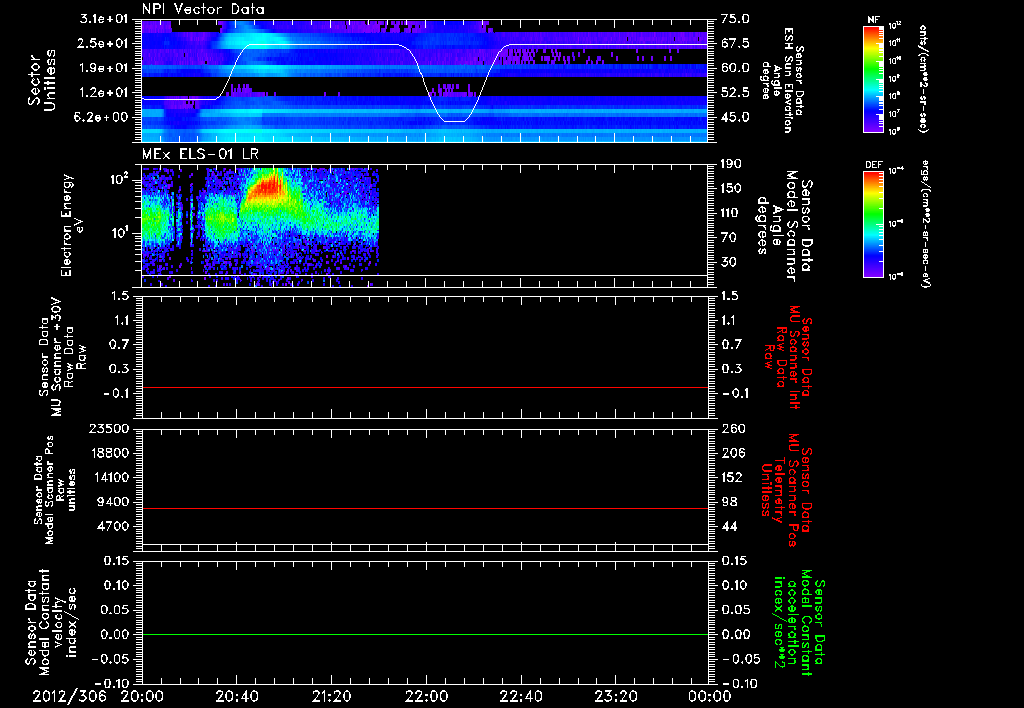The width and height of the screenshot is (1024, 708).
Task: Click the '18800' scanner position tick
Action: click(111, 453)
